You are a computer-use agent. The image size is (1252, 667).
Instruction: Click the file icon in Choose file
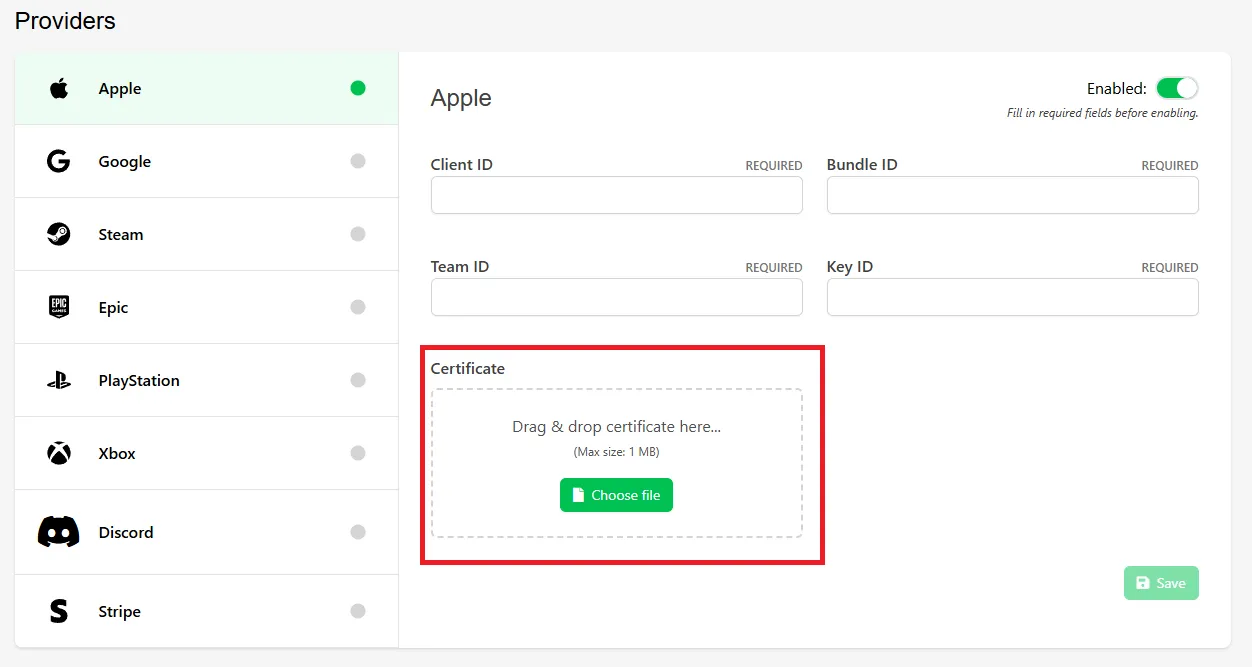tap(578, 495)
